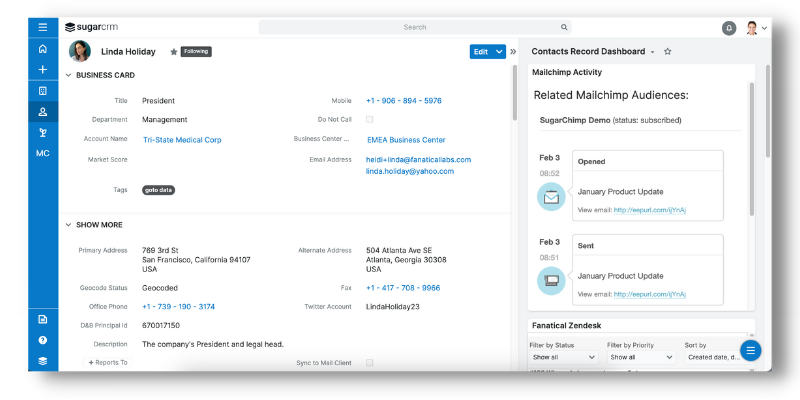800x400 pixels.
Task: Click the Mailchimp Activity dashlet scrollbar
Action: (751, 148)
